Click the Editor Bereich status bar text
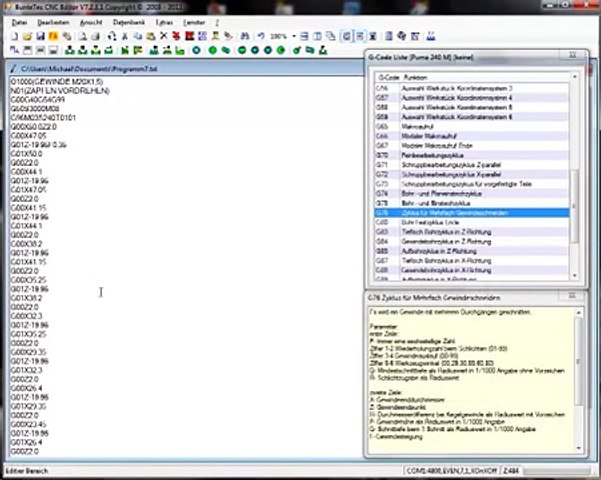Image resolution: width=601 pixels, height=480 pixels. (27, 471)
